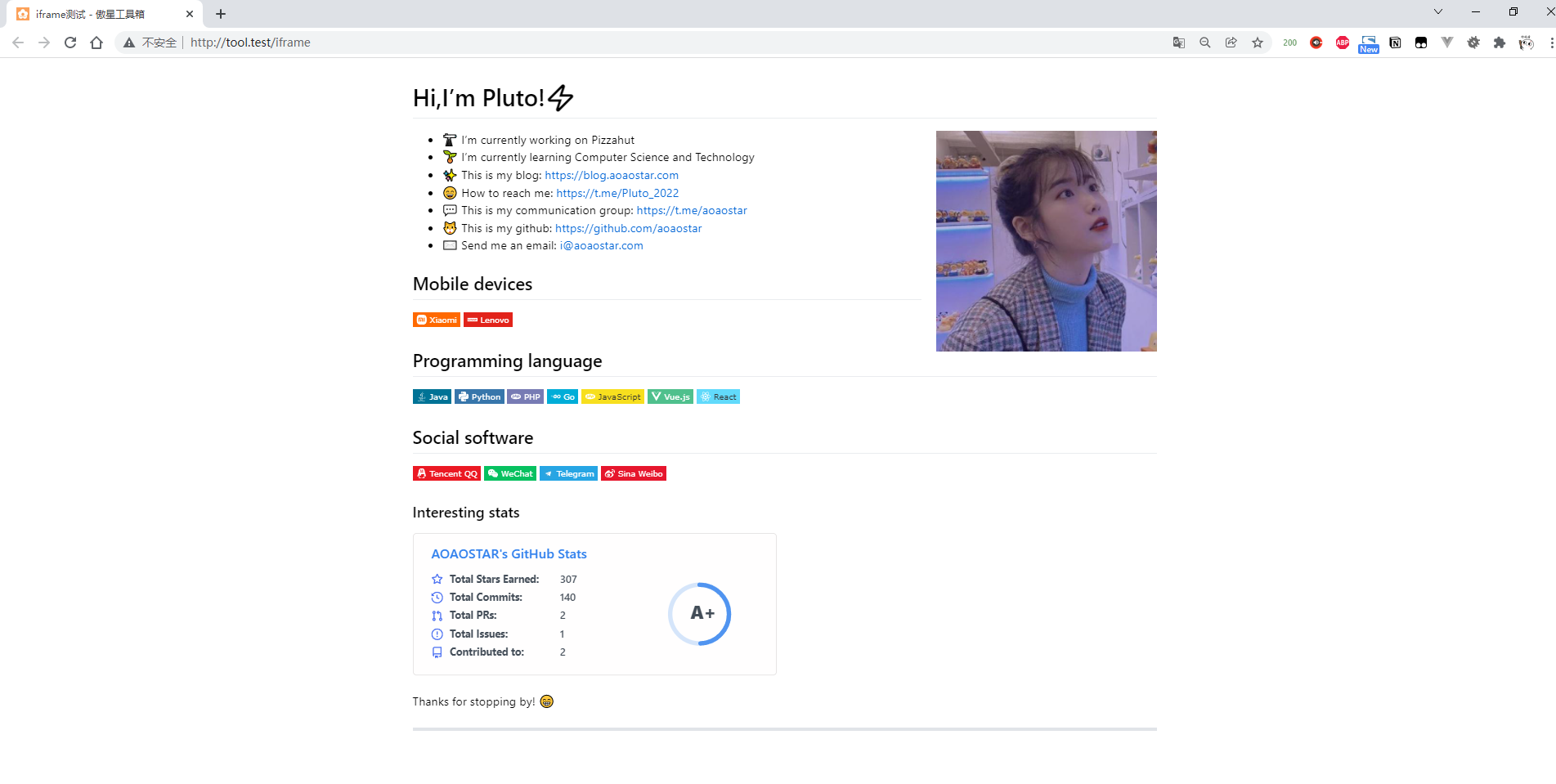
Task: Click the Adblock Plus extension icon
Action: [x=1342, y=43]
